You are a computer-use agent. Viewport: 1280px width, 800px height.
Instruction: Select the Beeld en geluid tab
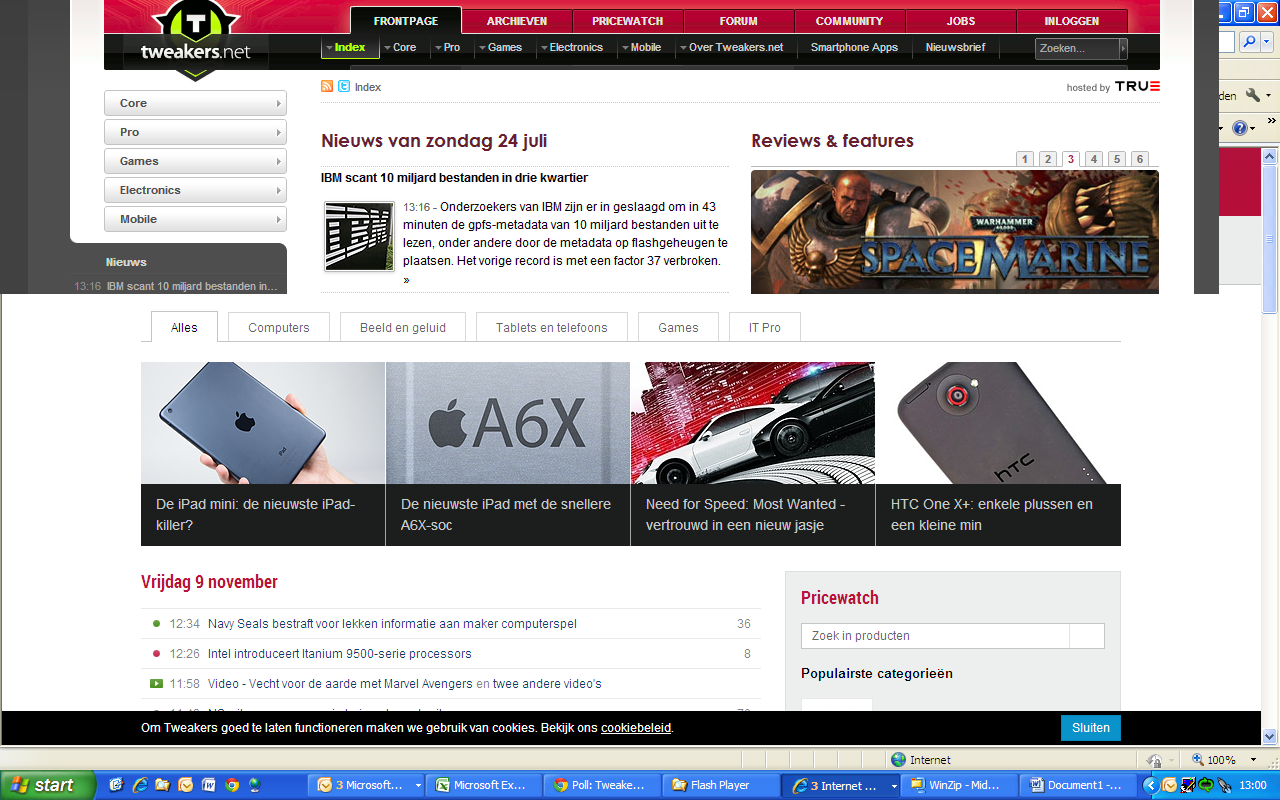pyautogui.click(x=403, y=327)
